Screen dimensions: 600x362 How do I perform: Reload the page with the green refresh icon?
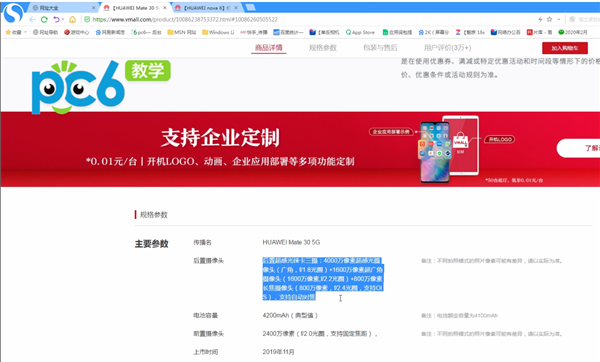coord(44,20)
